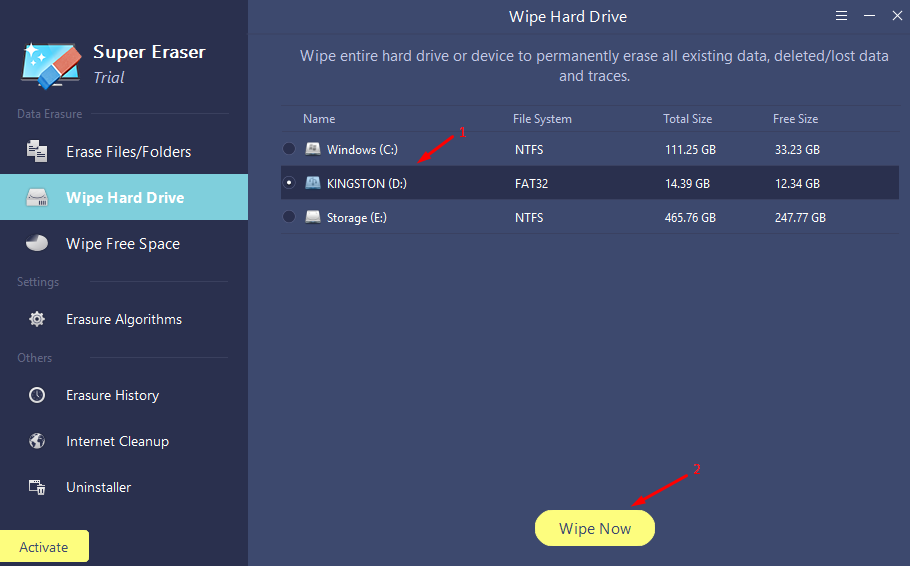Click the Activate button
910x566 pixels.
tap(44, 547)
